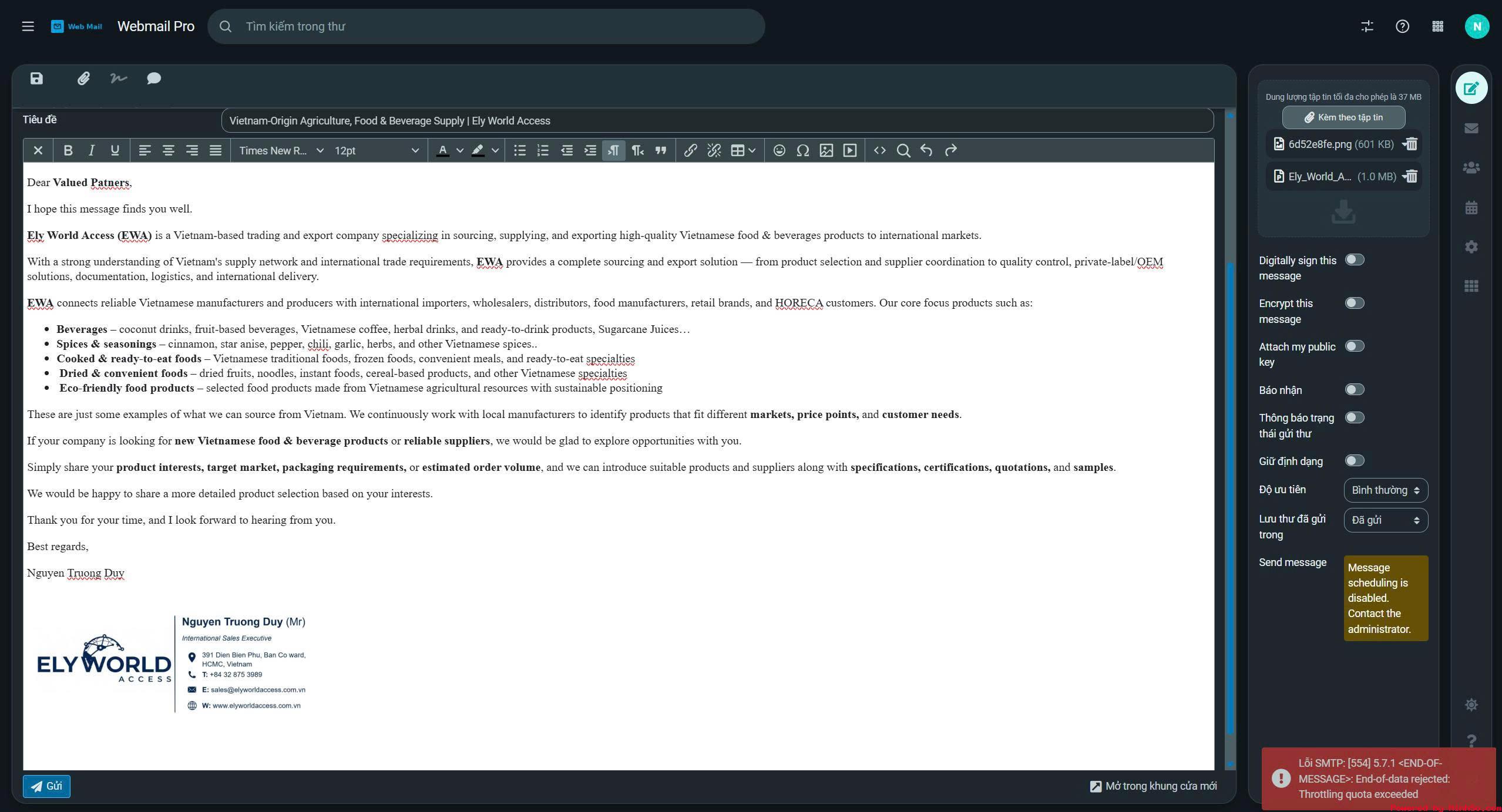Viewport: 1502px width, 812px height.
Task: Open the table insert dropdown
Action: (x=742, y=150)
